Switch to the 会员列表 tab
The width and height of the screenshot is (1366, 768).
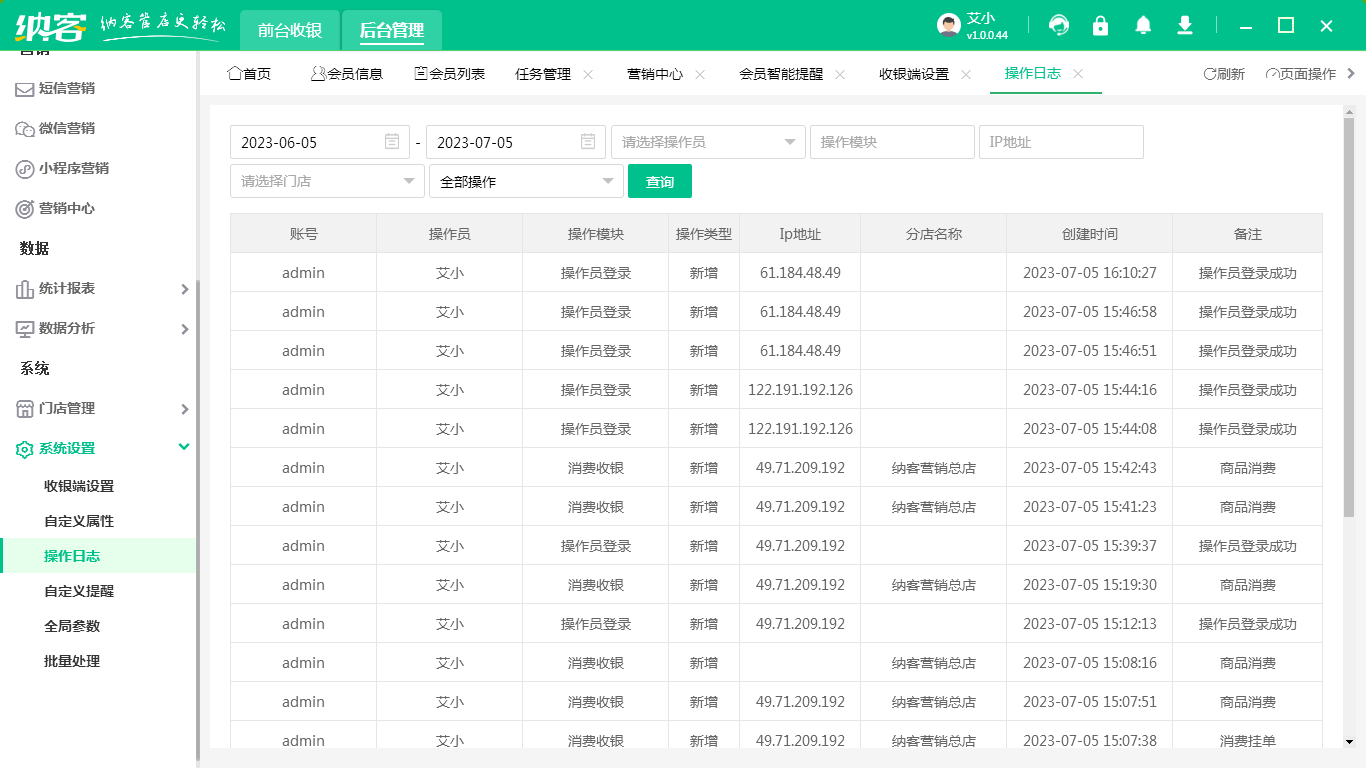coord(450,74)
